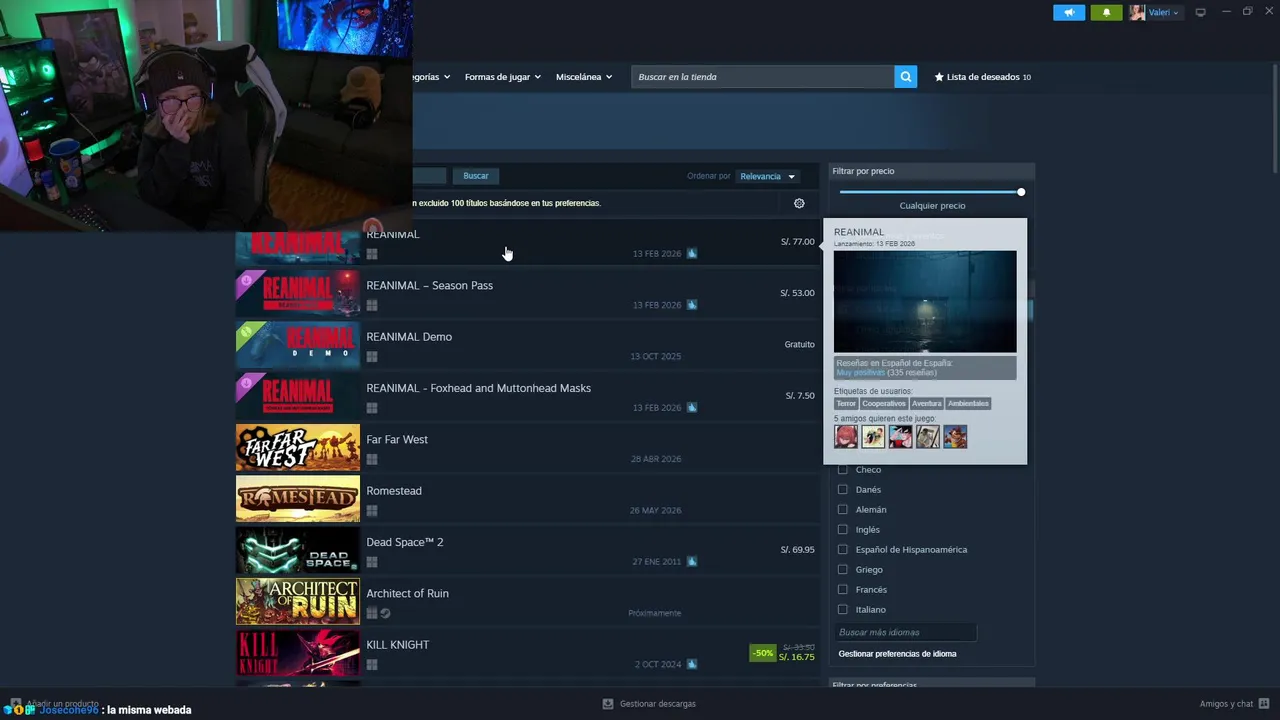This screenshot has width=1280, height=720.
Task: Click the Windows icon under REANIMAL Demo
Action: click(372, 356)
